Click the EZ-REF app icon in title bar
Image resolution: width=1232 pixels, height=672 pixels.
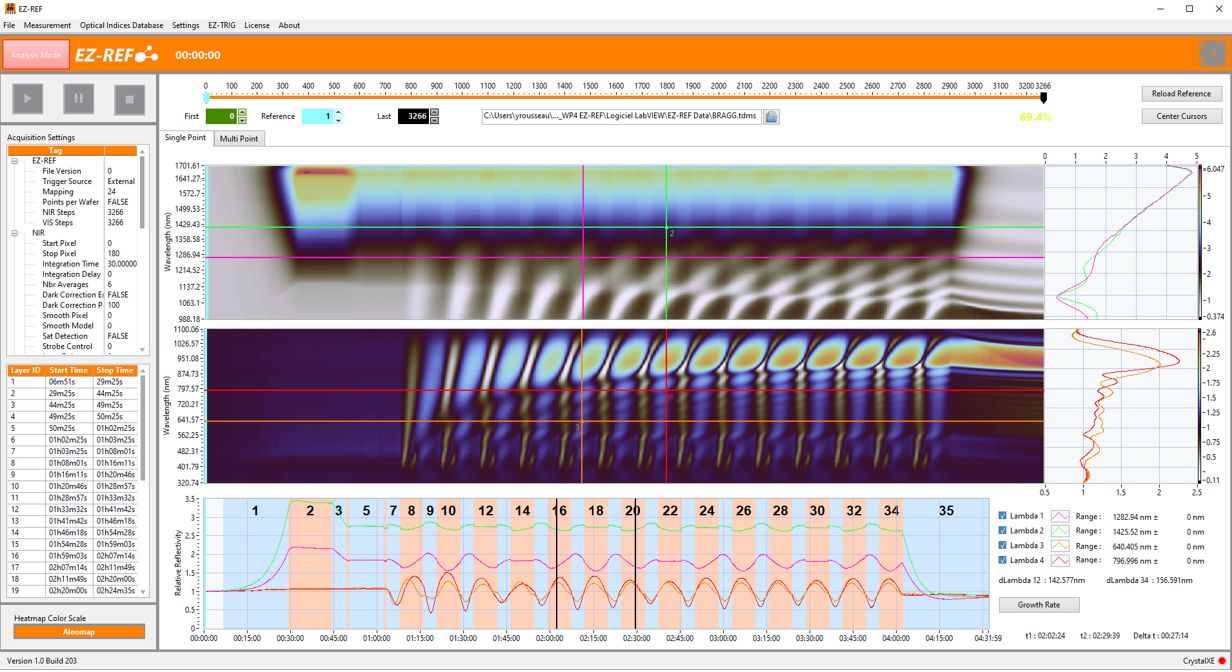tap(9, 8)
